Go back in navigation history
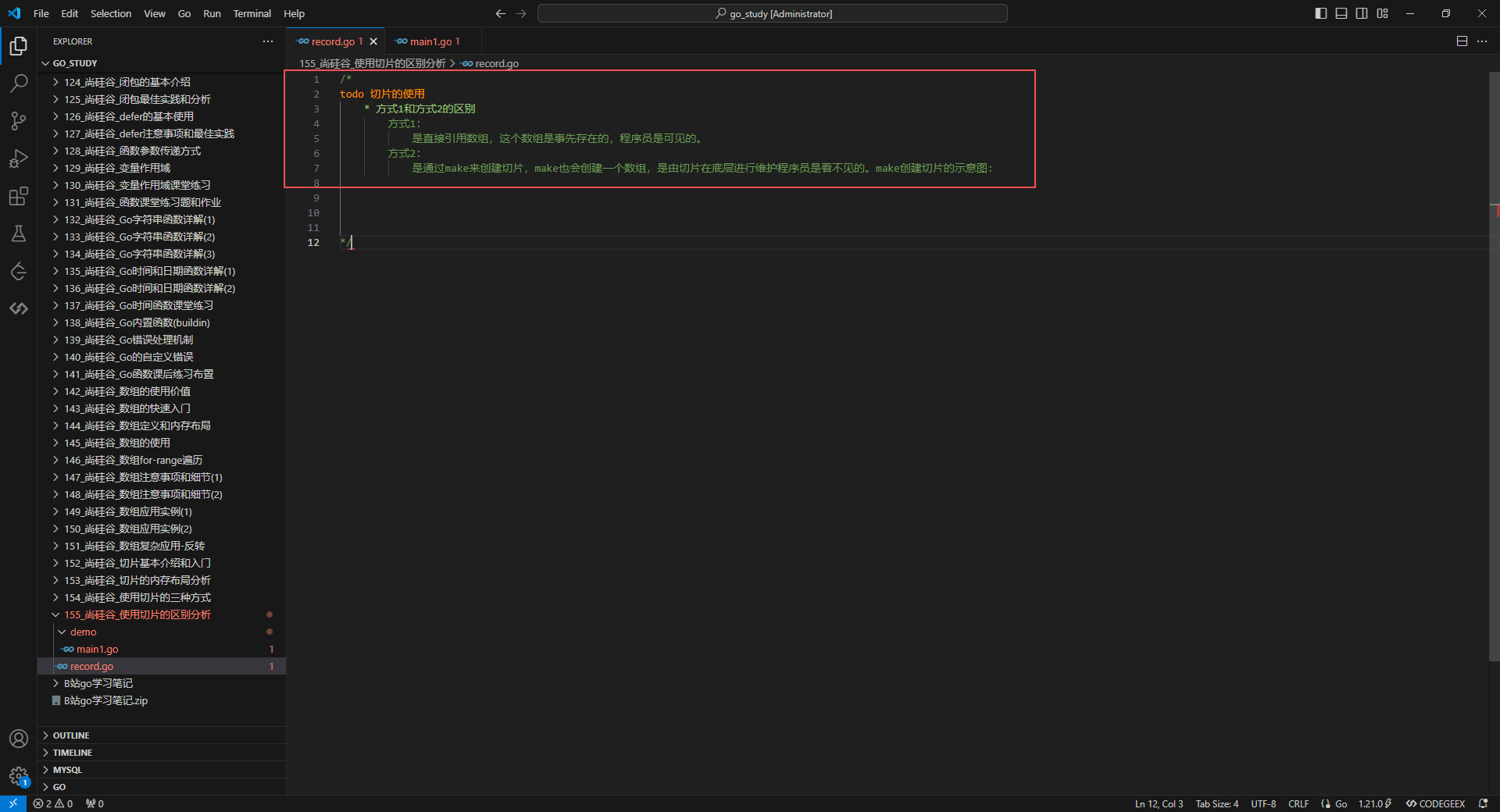The image size is (1500, 812). pos(501,13)
